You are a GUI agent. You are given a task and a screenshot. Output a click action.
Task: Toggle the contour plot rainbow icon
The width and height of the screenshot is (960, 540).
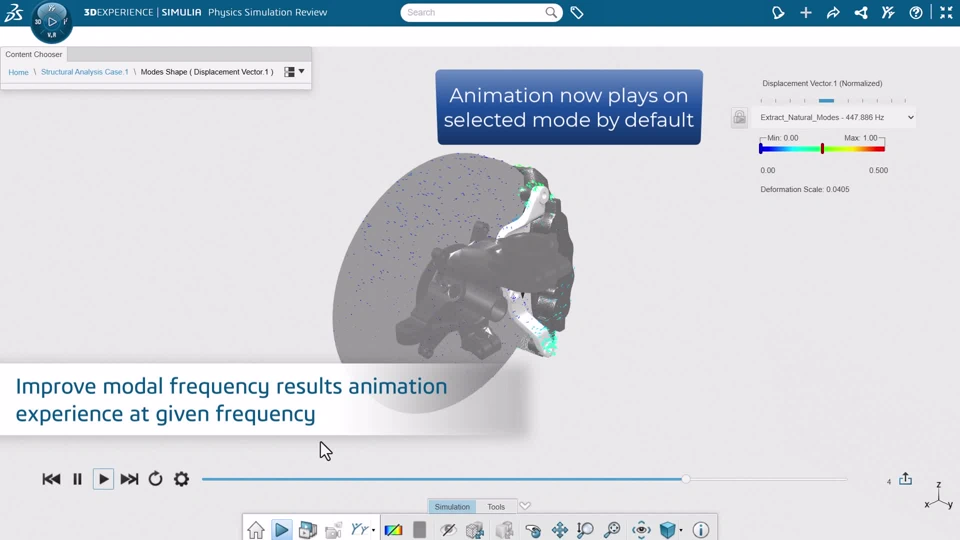pos(394,530)
